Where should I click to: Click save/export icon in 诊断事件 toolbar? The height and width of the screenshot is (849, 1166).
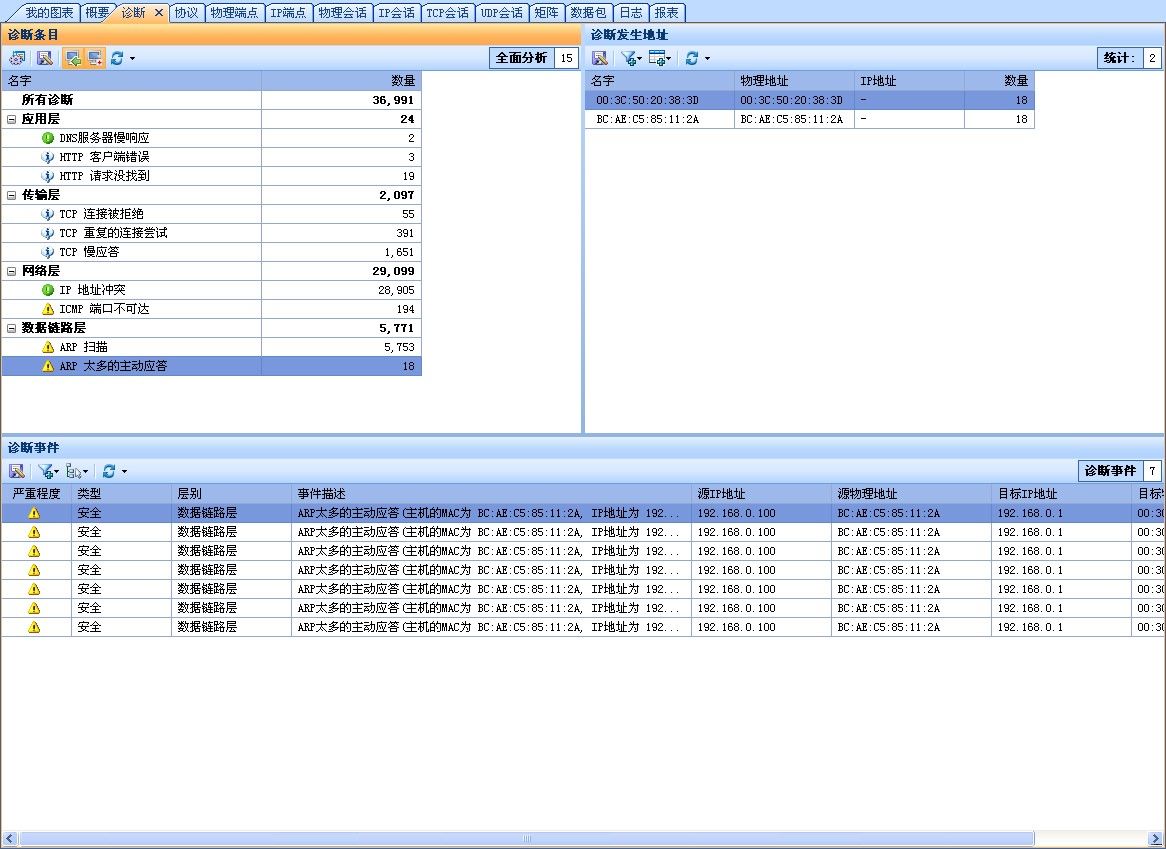click(x=17, y=471)
